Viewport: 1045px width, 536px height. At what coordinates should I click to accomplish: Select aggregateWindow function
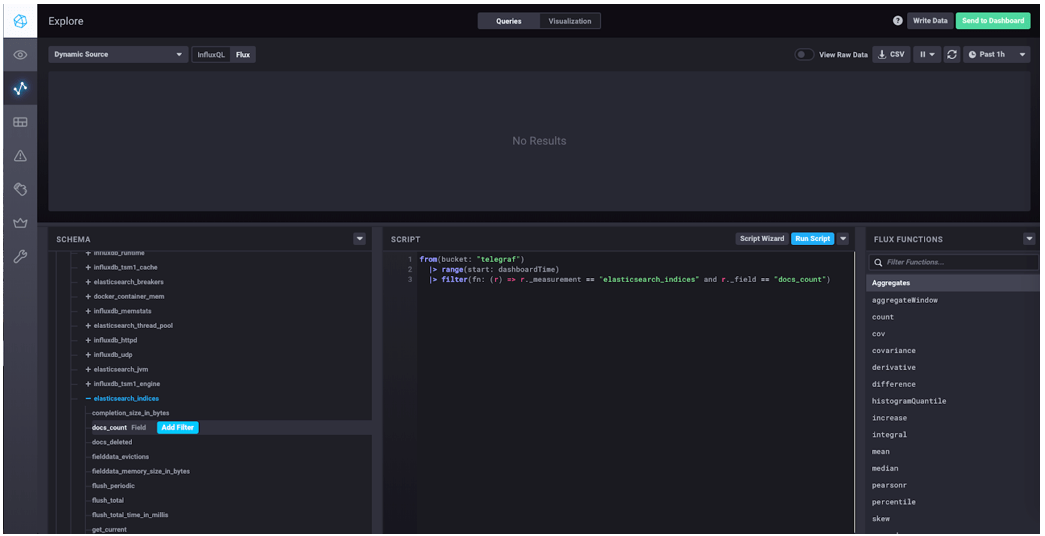pos(904,300)
